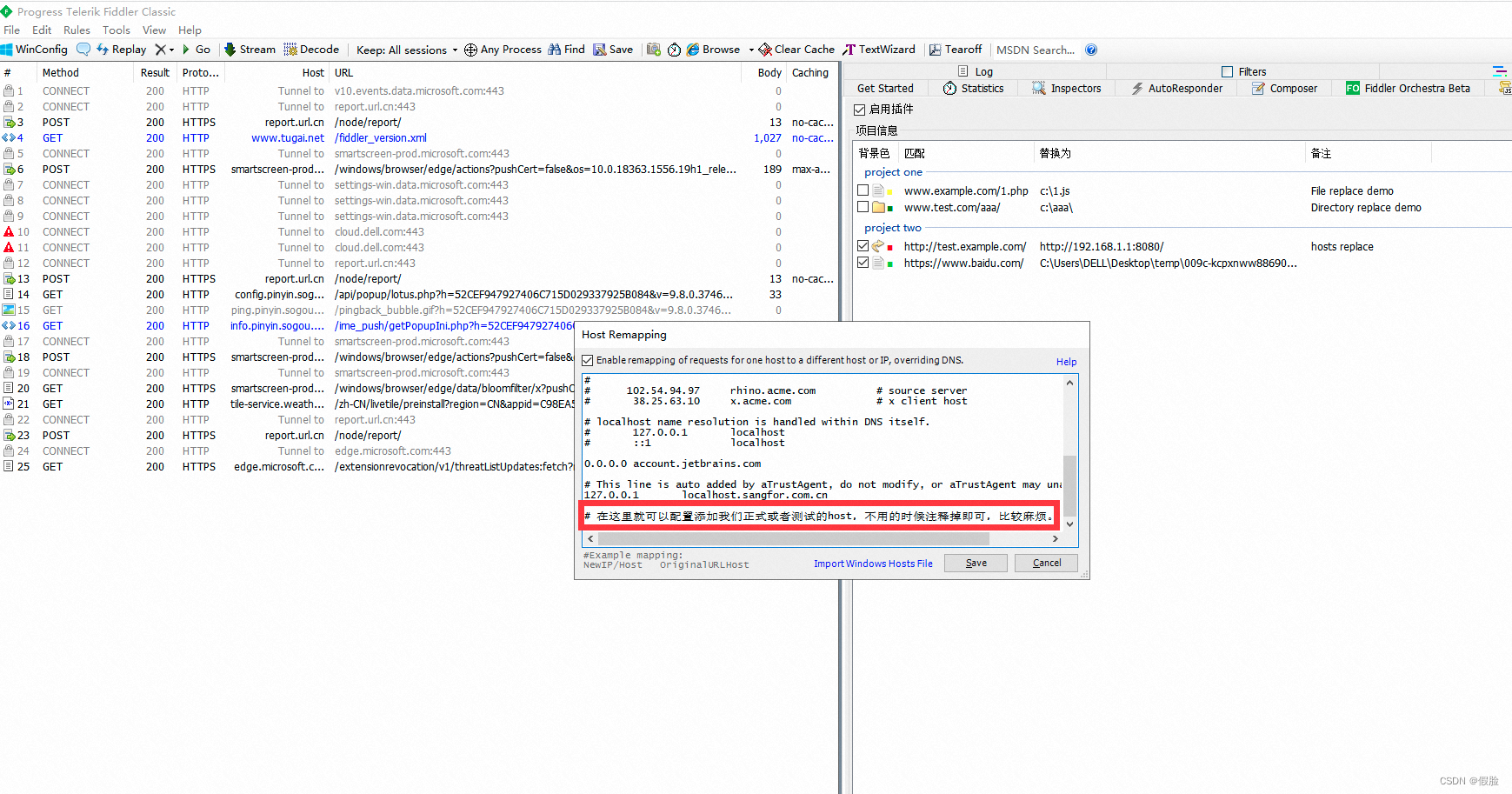Click the Go resume button
The width and height of the screenshot is (1512, 794).
pos(196,50)
